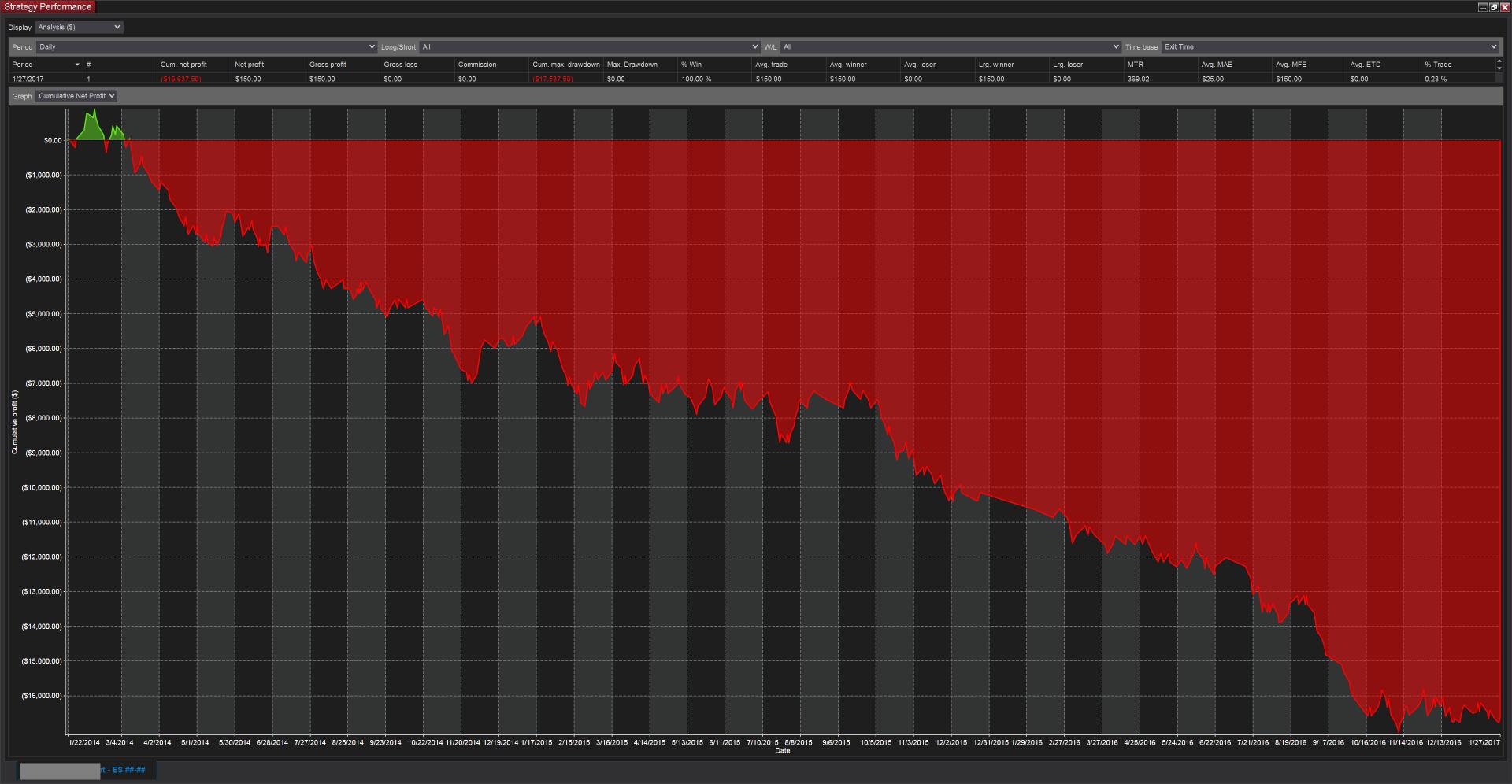Click the ($8,000.00) label on the profit axis
The height and width of the screenshot is (784, 1512).
click(43, 418)
